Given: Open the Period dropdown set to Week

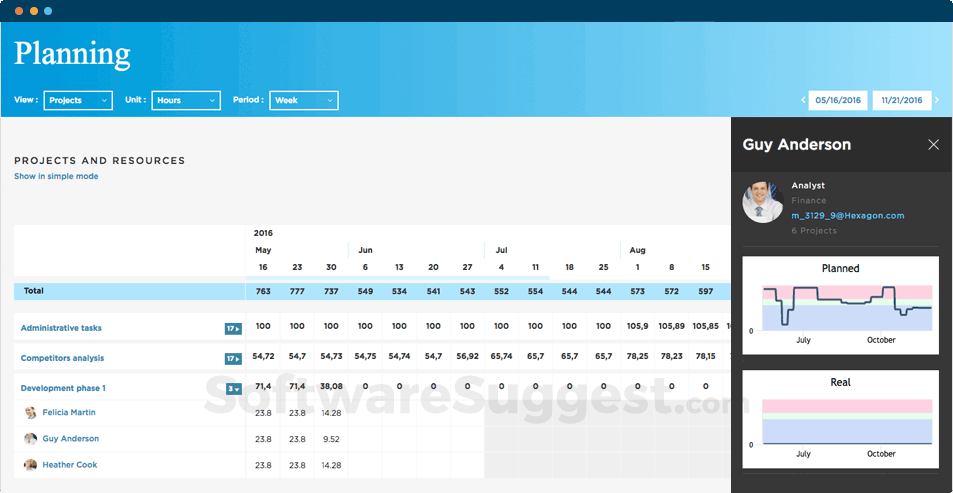Looking at the screenshot, I should coord(303,100).
